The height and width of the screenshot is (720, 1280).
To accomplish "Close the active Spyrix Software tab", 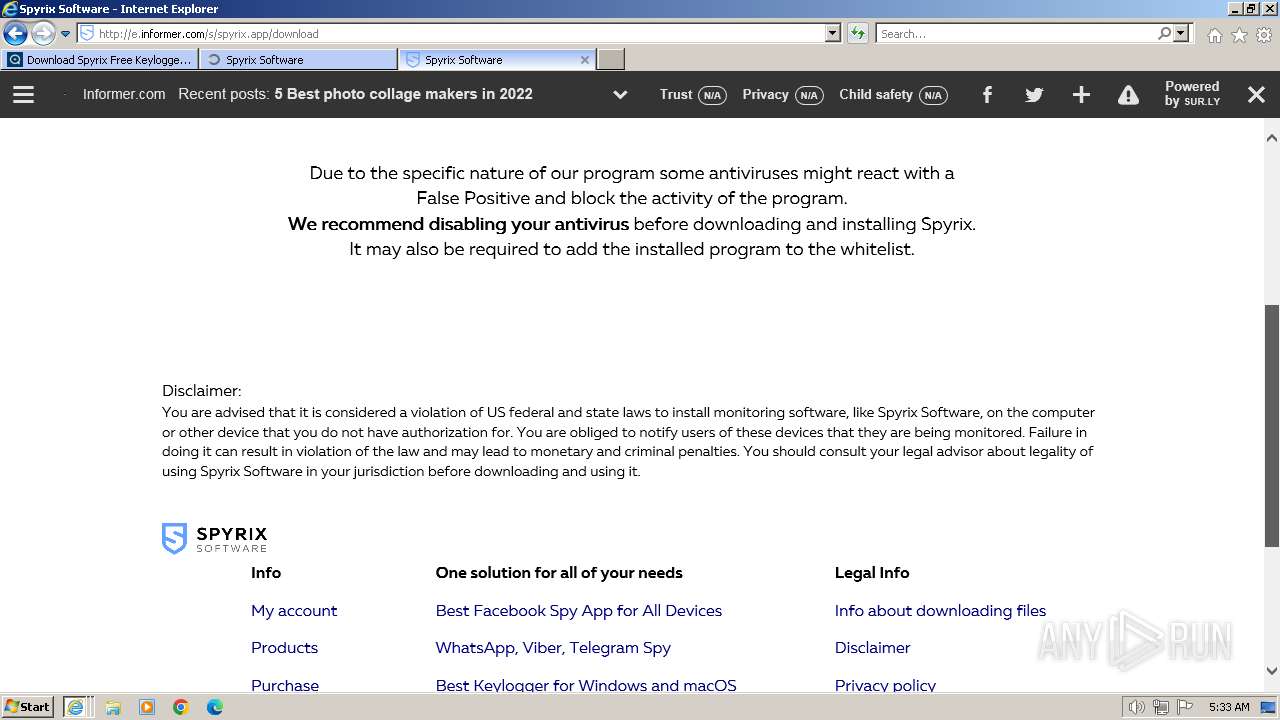I will pos(585,60).
